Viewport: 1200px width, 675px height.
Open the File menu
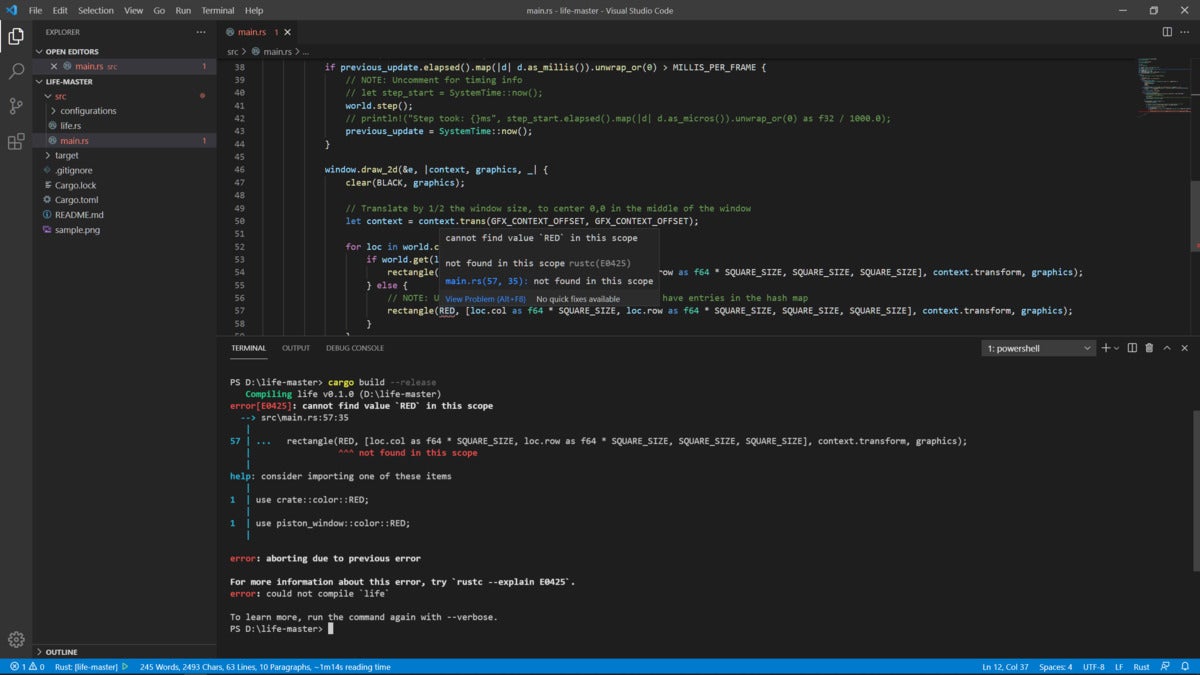36,10
